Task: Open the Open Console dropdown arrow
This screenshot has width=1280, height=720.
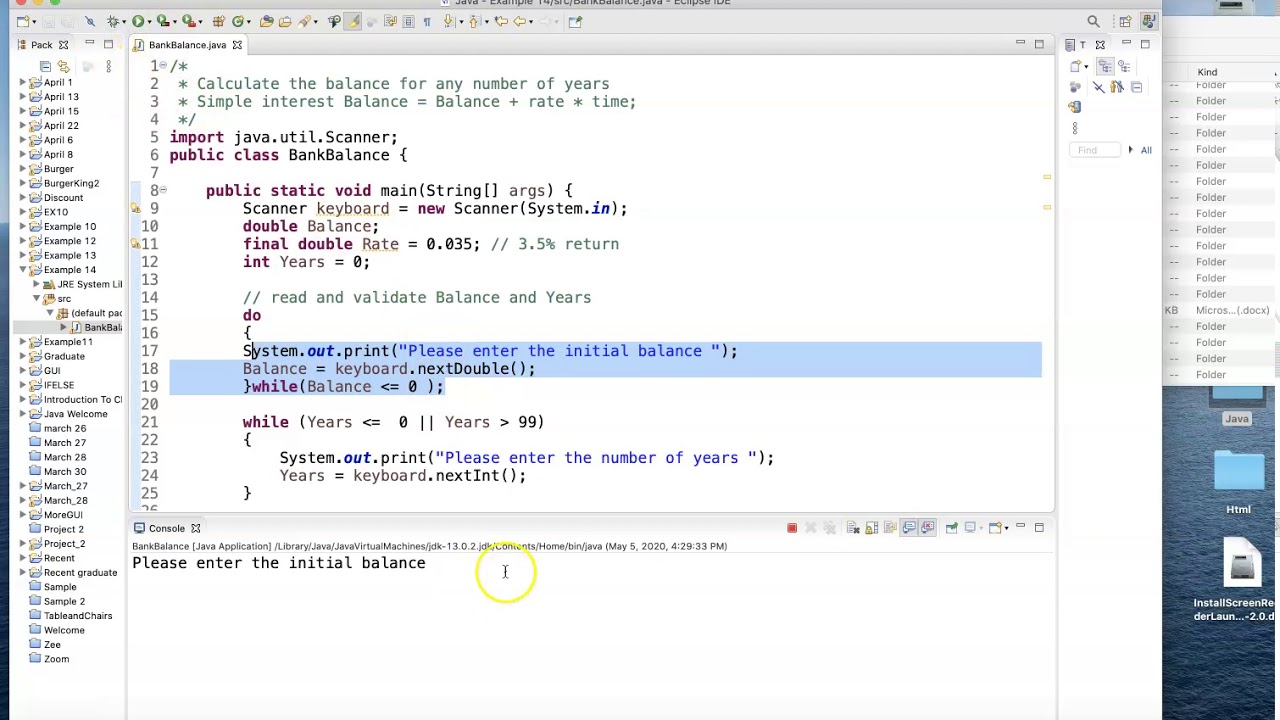Action: 1007,528
